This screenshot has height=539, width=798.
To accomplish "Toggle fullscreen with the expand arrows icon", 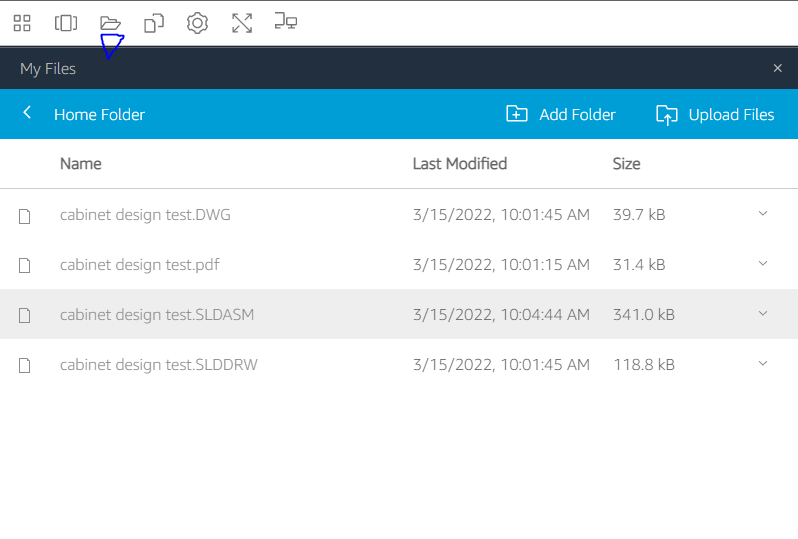I will [x=242, y=23].
